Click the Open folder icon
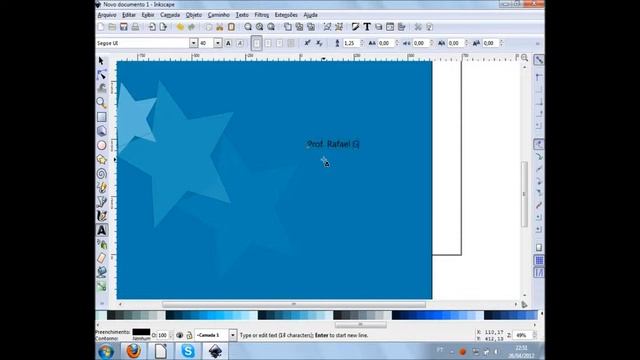Viewport: 640px width, 360px height. click(112, 27)
